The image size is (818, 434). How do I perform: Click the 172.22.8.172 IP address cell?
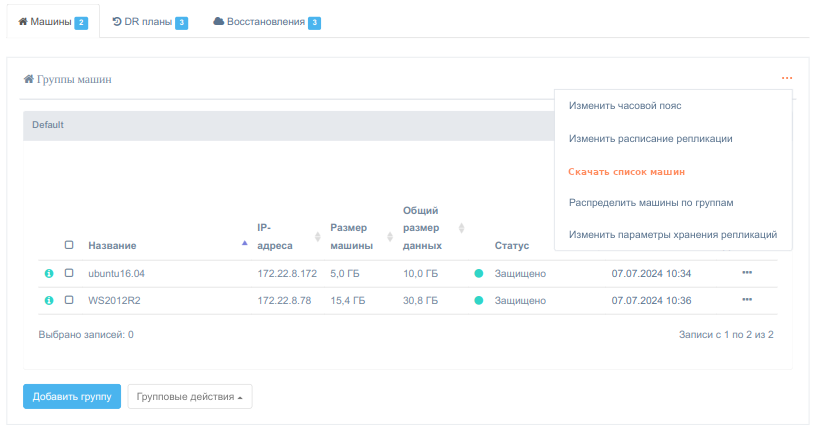click(287, 274)
